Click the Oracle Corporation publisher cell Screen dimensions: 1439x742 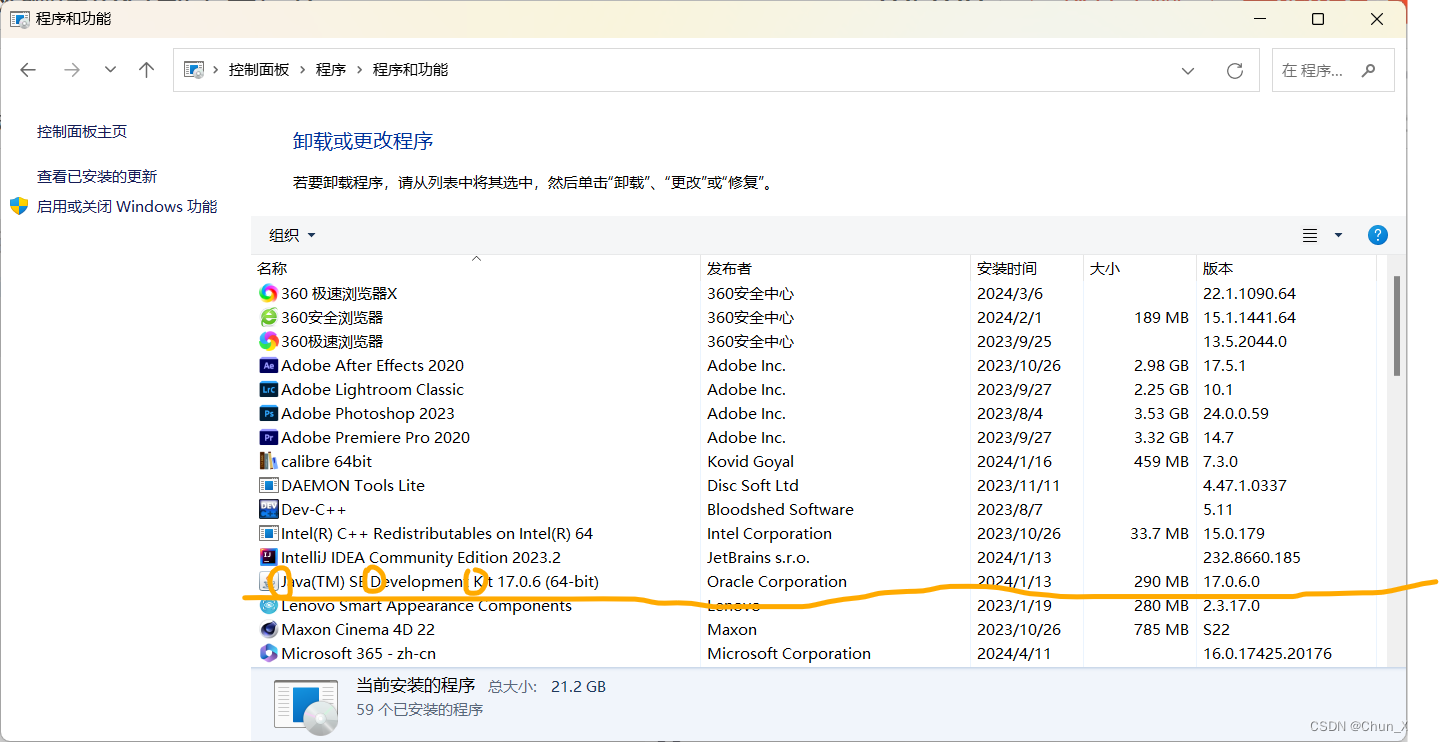click(777, 582)
